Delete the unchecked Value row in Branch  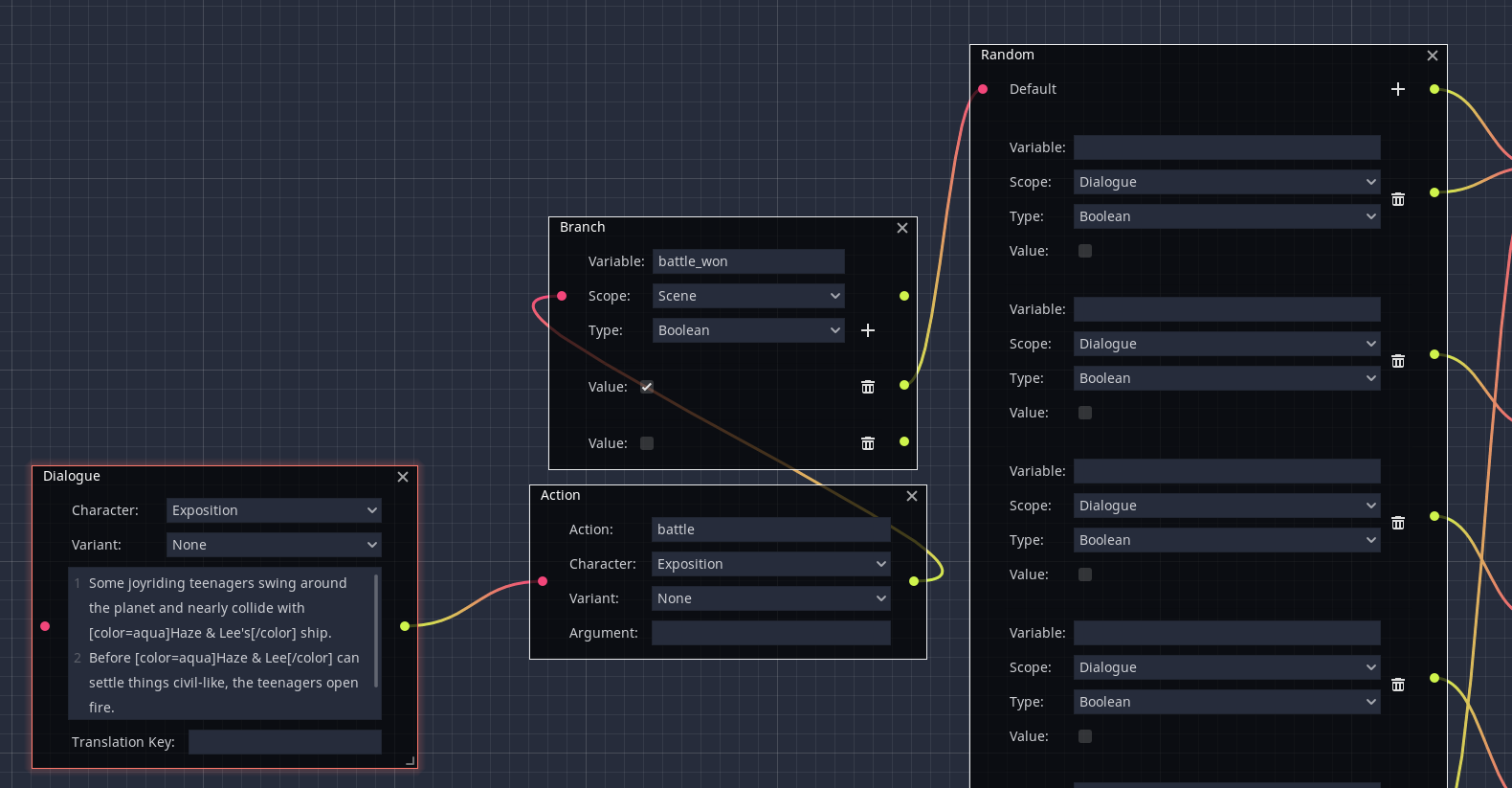(x=868, y=443)
